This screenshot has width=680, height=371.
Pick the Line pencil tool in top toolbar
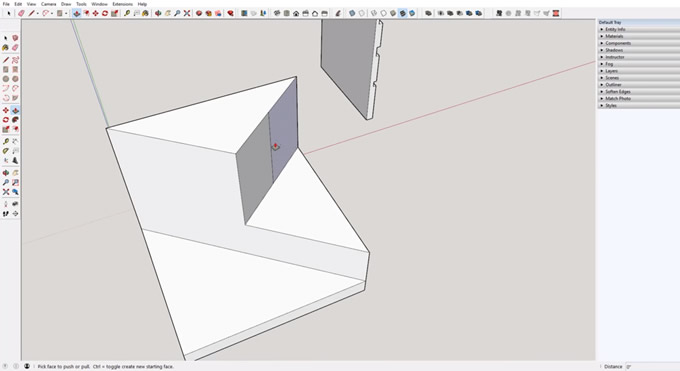pyautogui.click(x=31, y=13)
